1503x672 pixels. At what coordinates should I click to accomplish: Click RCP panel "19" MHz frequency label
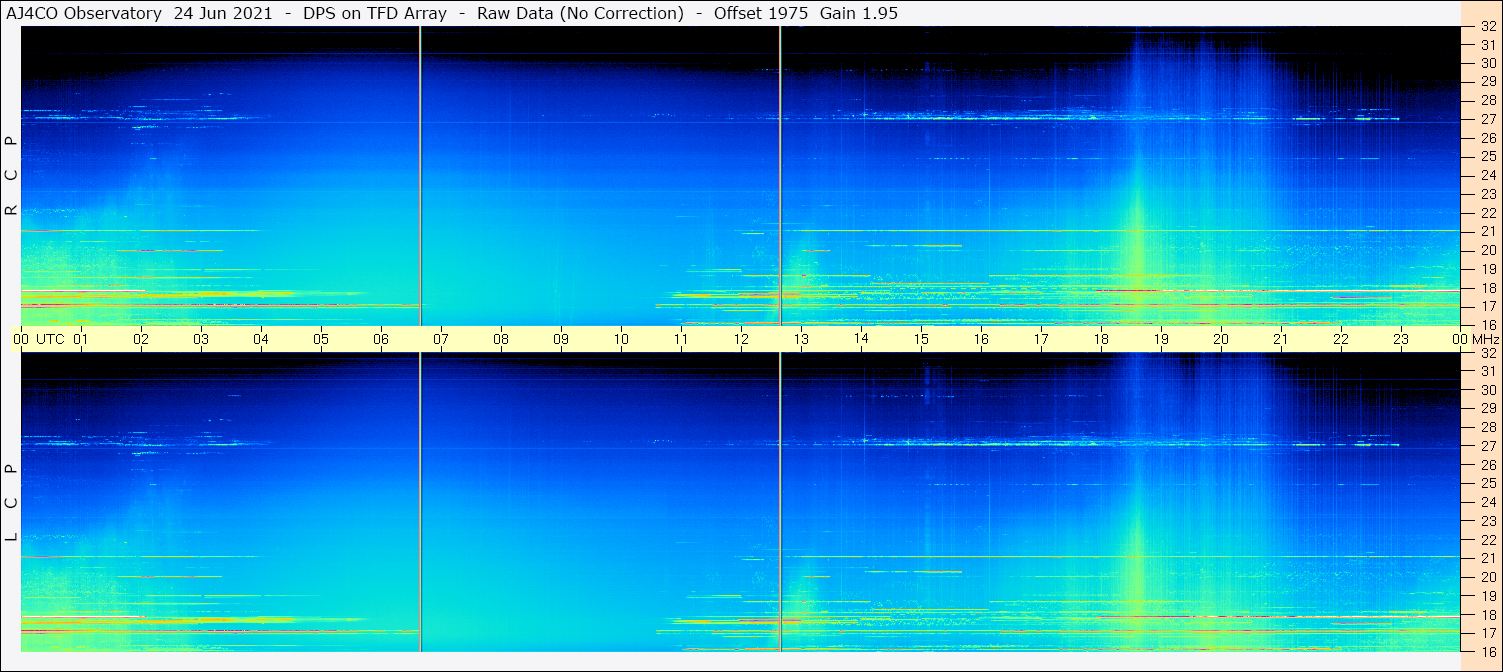1487,269
